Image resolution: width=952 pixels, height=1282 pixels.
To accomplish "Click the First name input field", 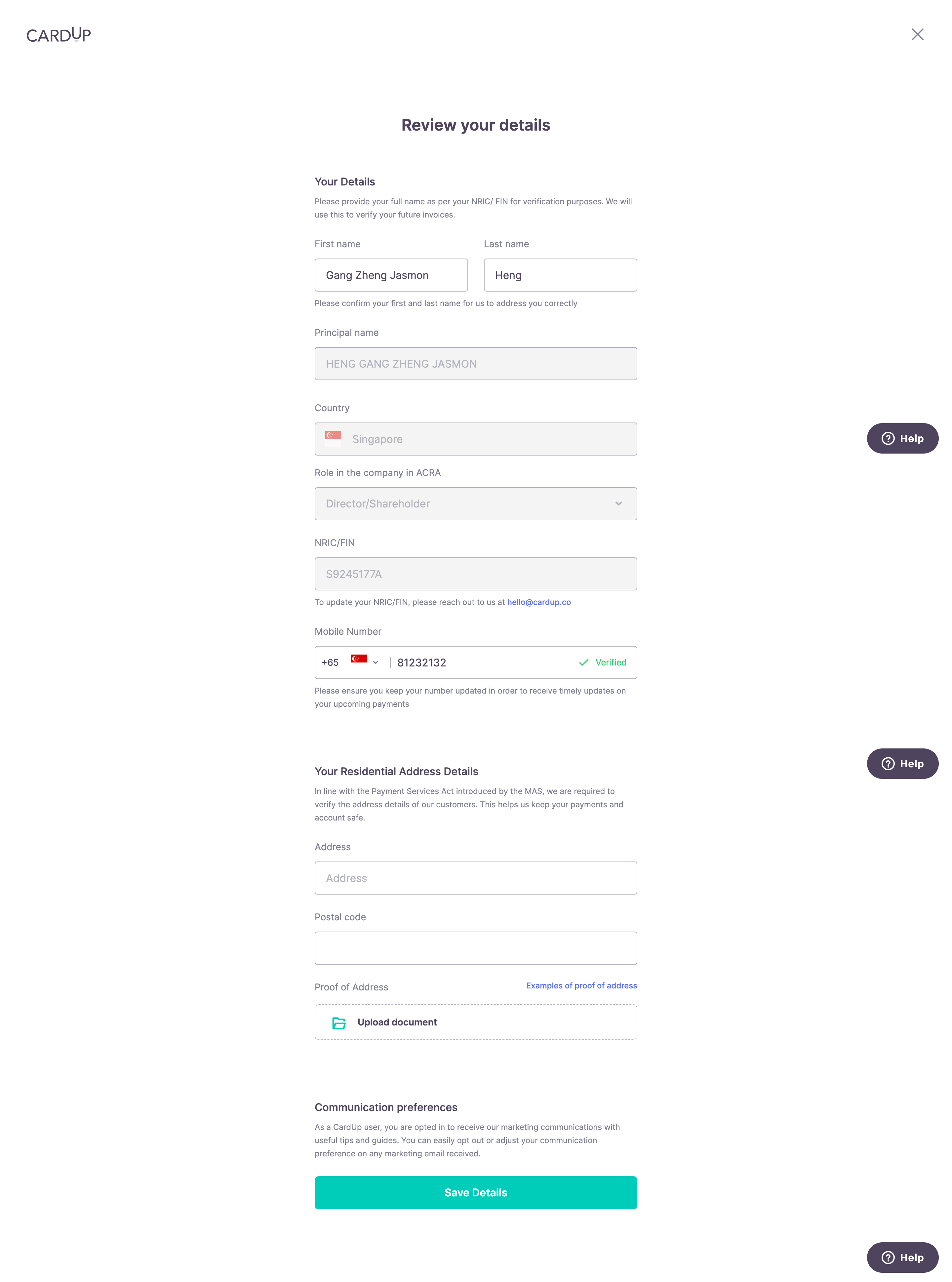I will [391, 275].
